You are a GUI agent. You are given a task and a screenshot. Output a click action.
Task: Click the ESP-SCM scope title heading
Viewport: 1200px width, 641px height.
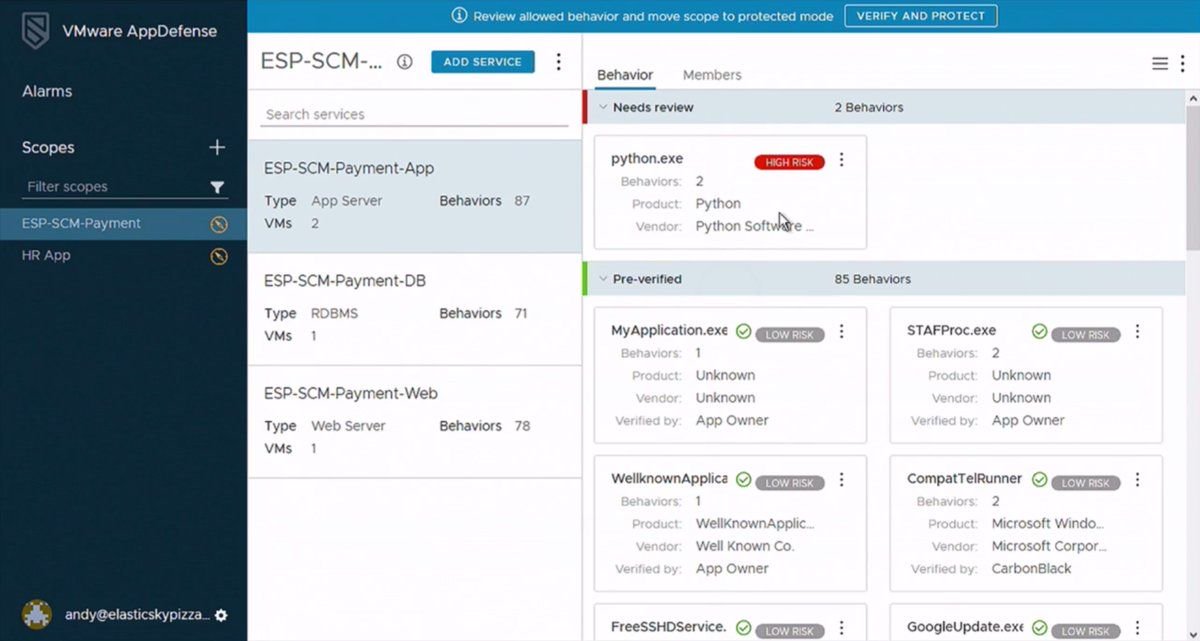322,61
